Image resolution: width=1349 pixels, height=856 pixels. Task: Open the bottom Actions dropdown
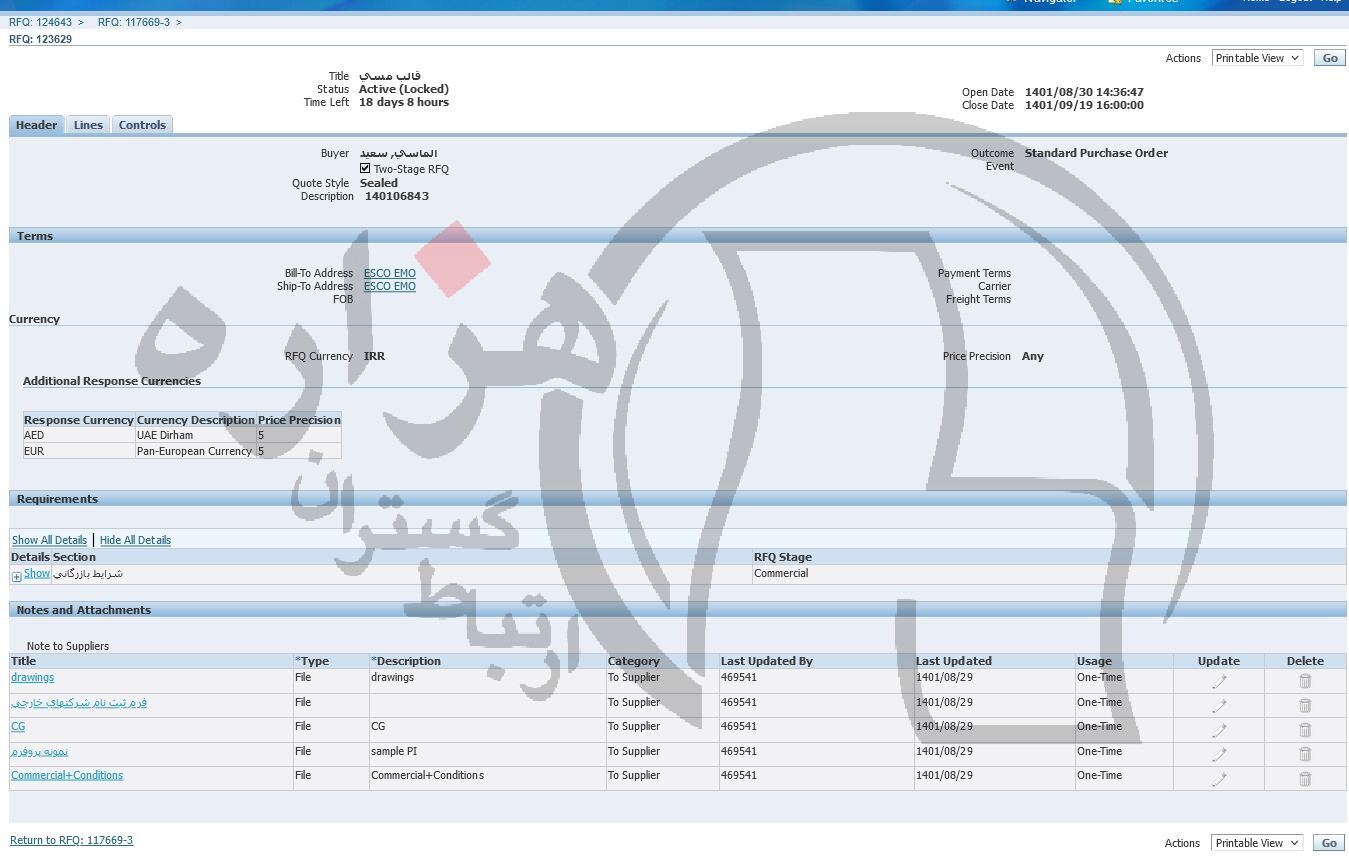point(1256,843)
